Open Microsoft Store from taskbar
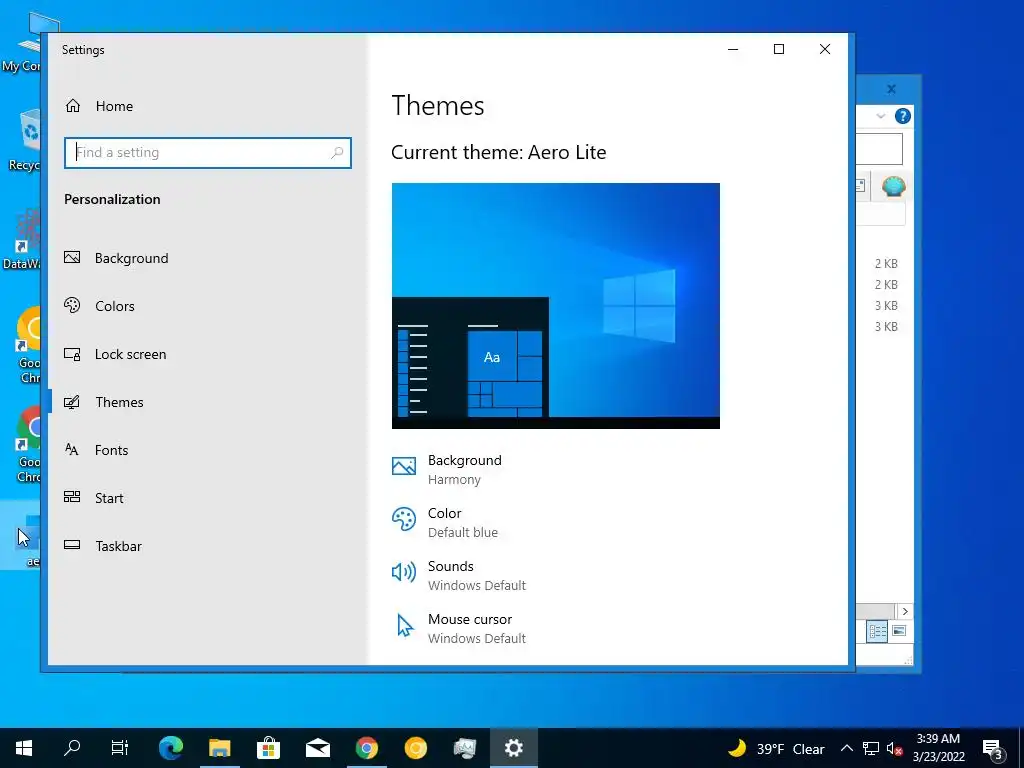The width and height of the screenshot is (1024, 768). (268, 748)
